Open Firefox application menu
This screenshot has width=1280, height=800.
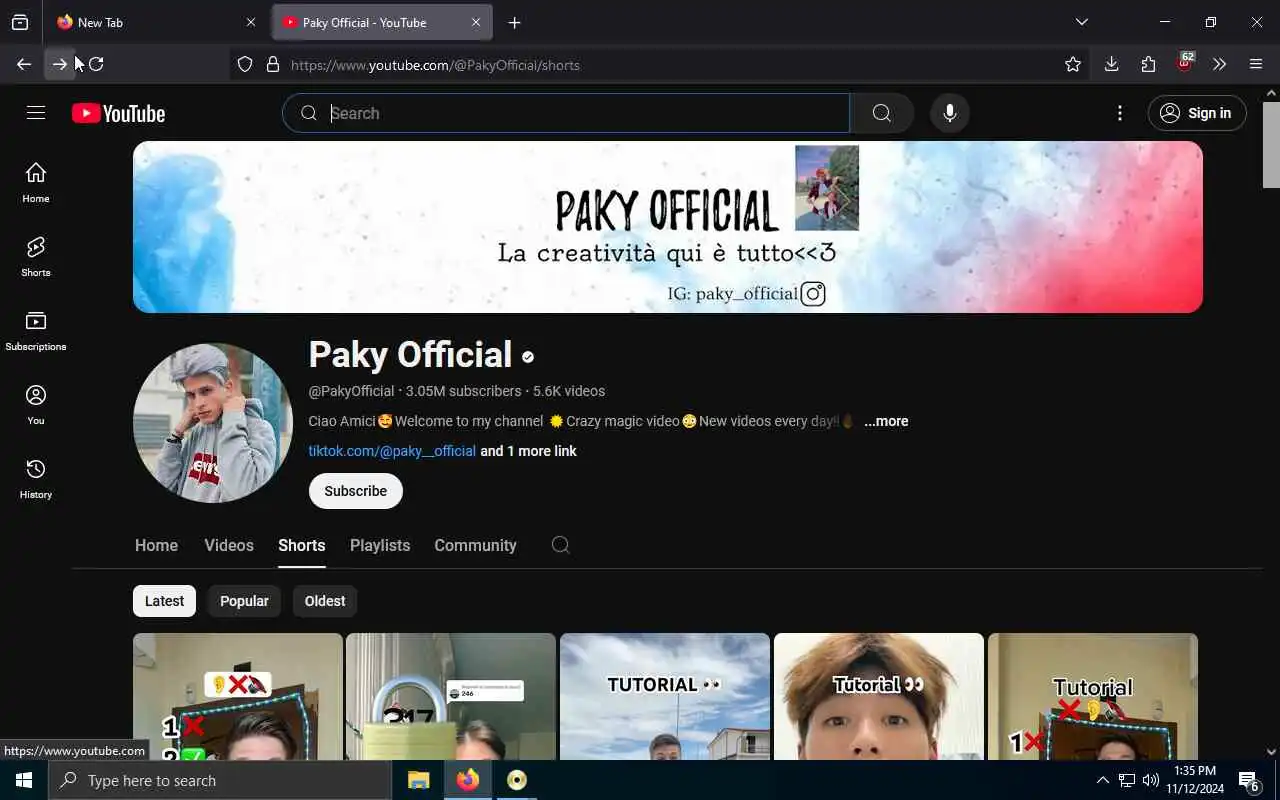[x=1256, y=64]
